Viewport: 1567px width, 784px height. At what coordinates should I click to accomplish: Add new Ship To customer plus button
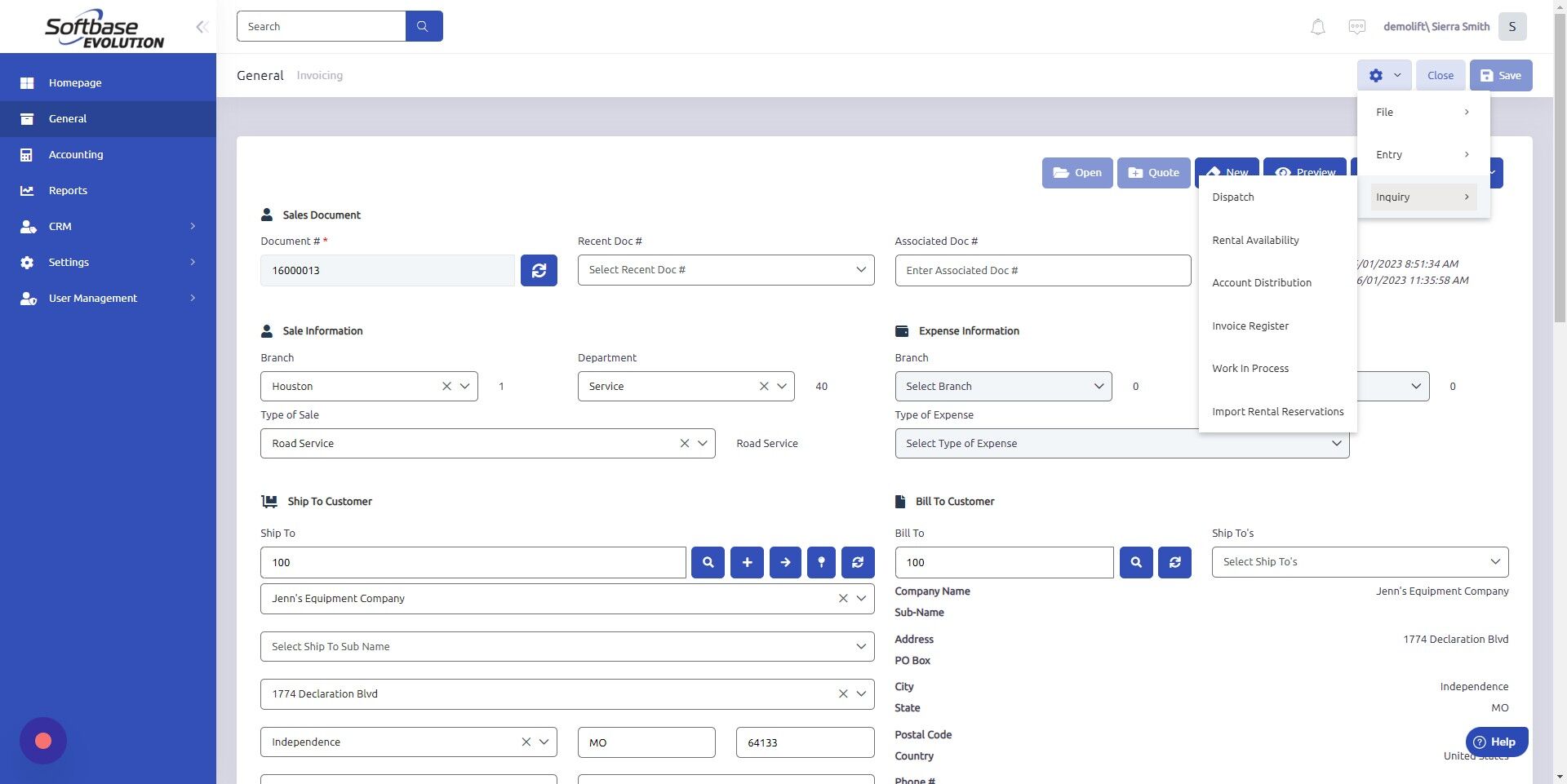[747, 562]
